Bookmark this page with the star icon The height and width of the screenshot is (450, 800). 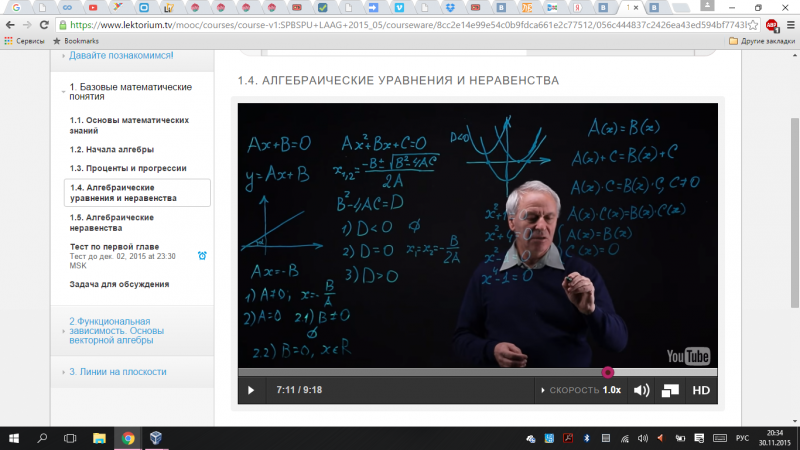[x=754, y=25]
